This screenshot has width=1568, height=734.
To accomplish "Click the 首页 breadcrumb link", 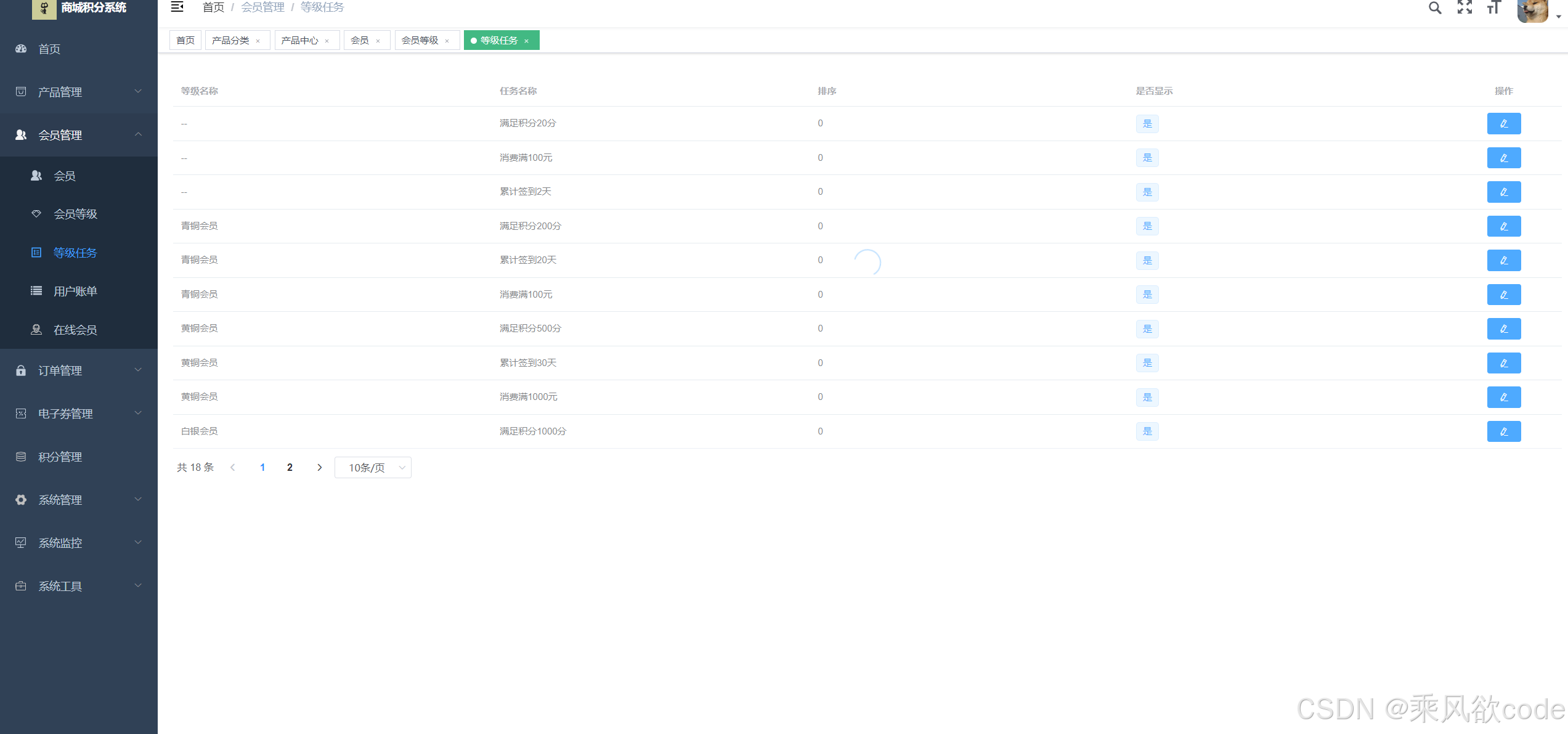I will pyautogui.click(x=213, y=7).
